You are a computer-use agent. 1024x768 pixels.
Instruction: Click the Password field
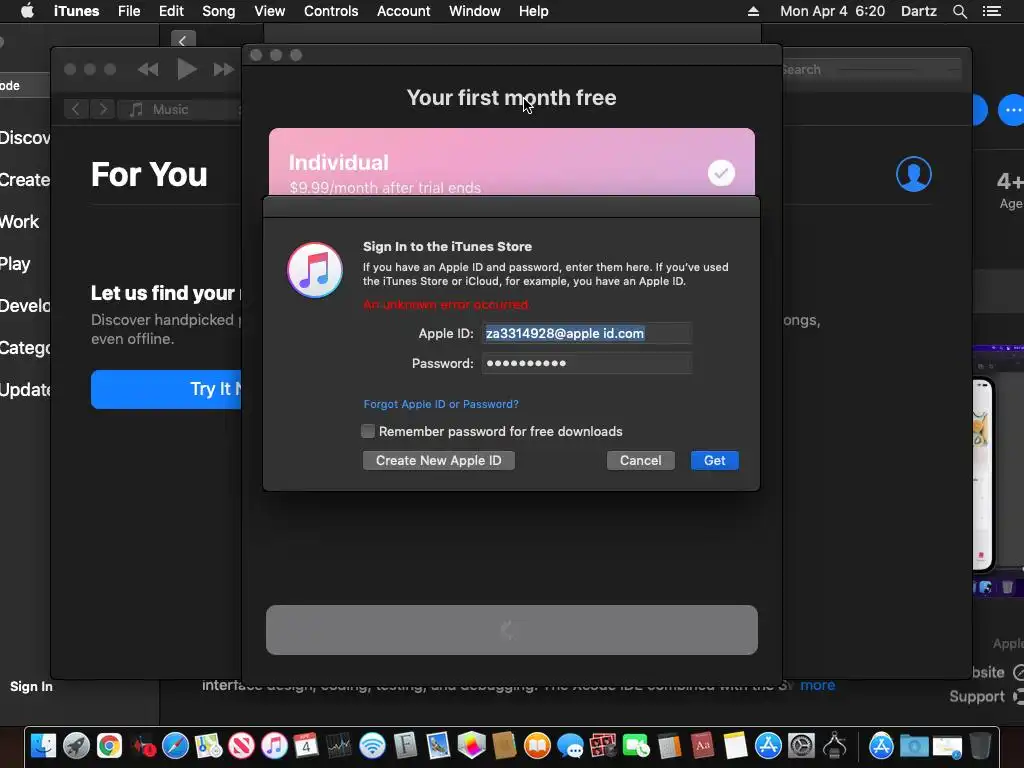pyautogui.click(x=586, y=363)
